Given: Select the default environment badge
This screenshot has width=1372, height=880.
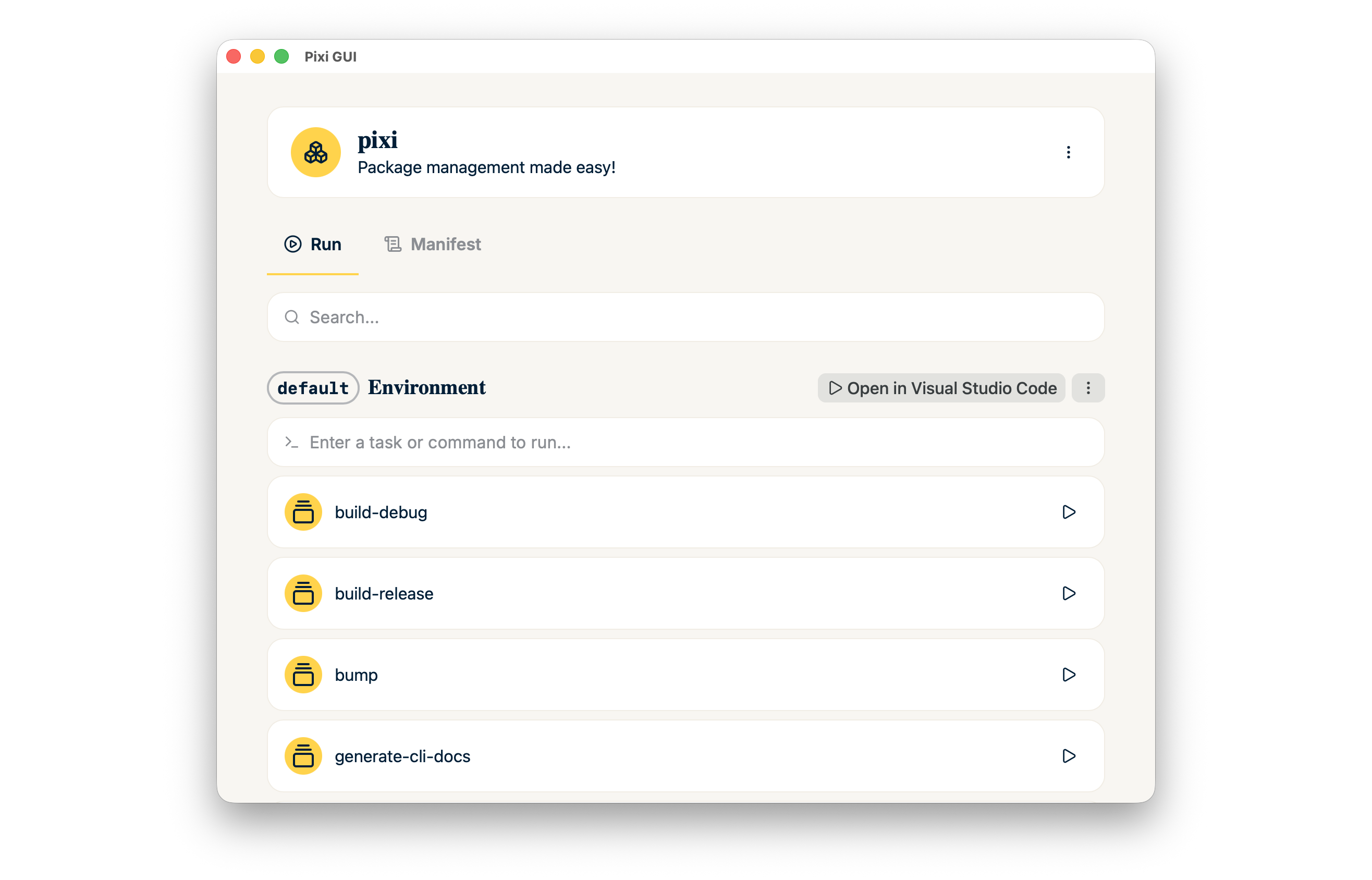Looking at the screenshot, I should 313,388.
